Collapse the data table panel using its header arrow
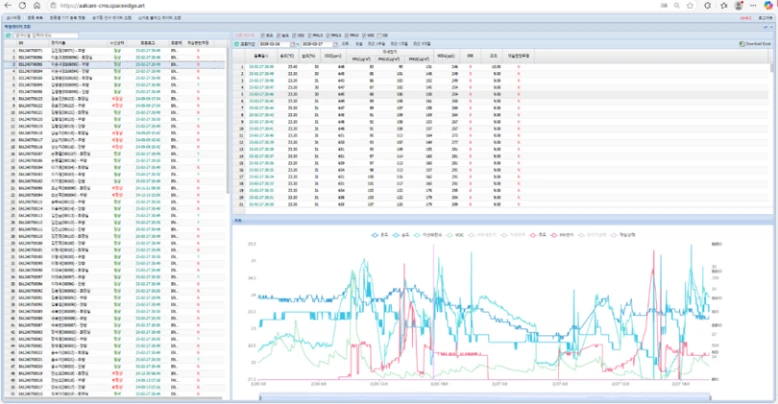This screenshot has width=778, height=404. 772,27
